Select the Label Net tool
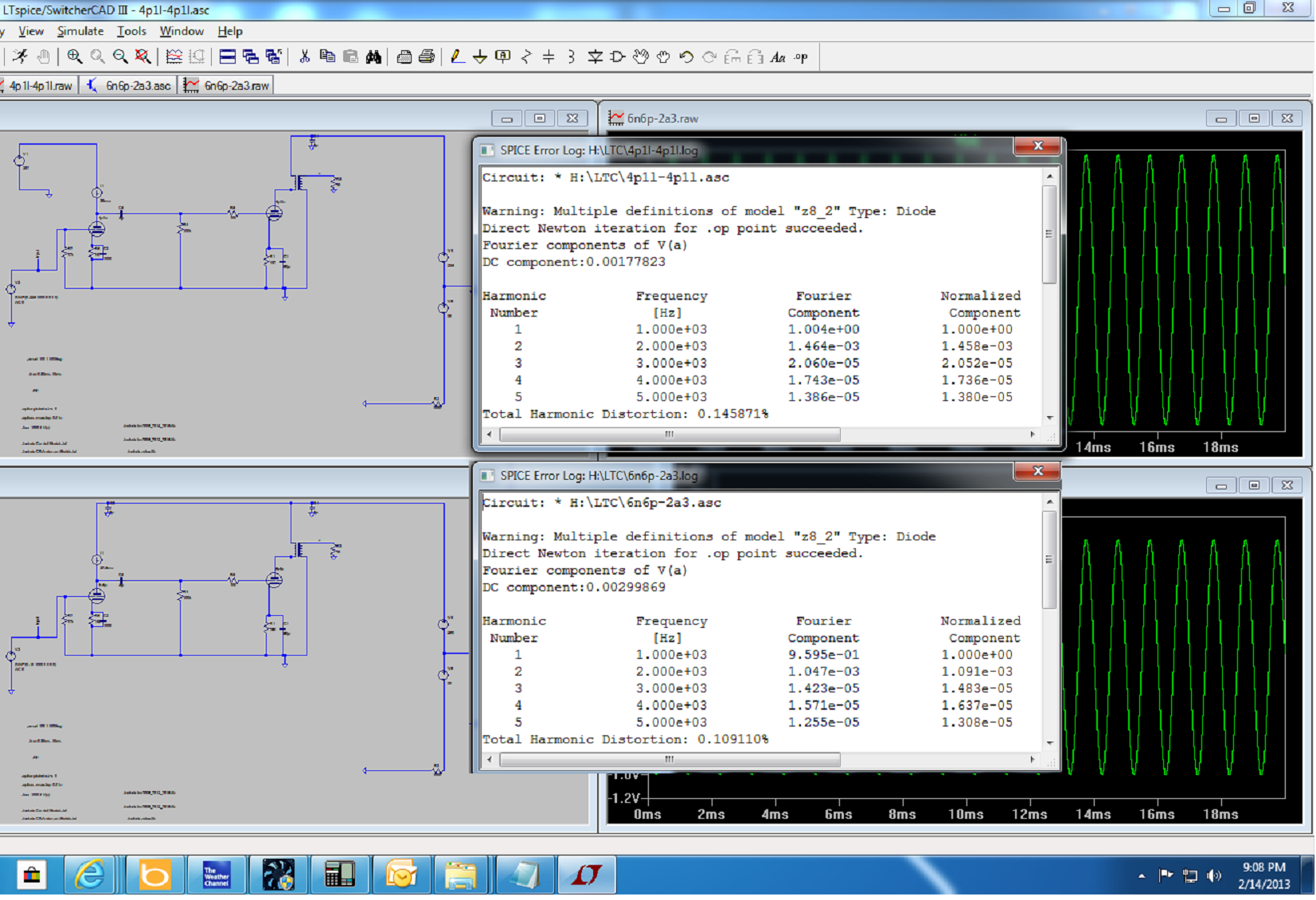Viewport: 1316px width, 900px height. pos(502,56)
